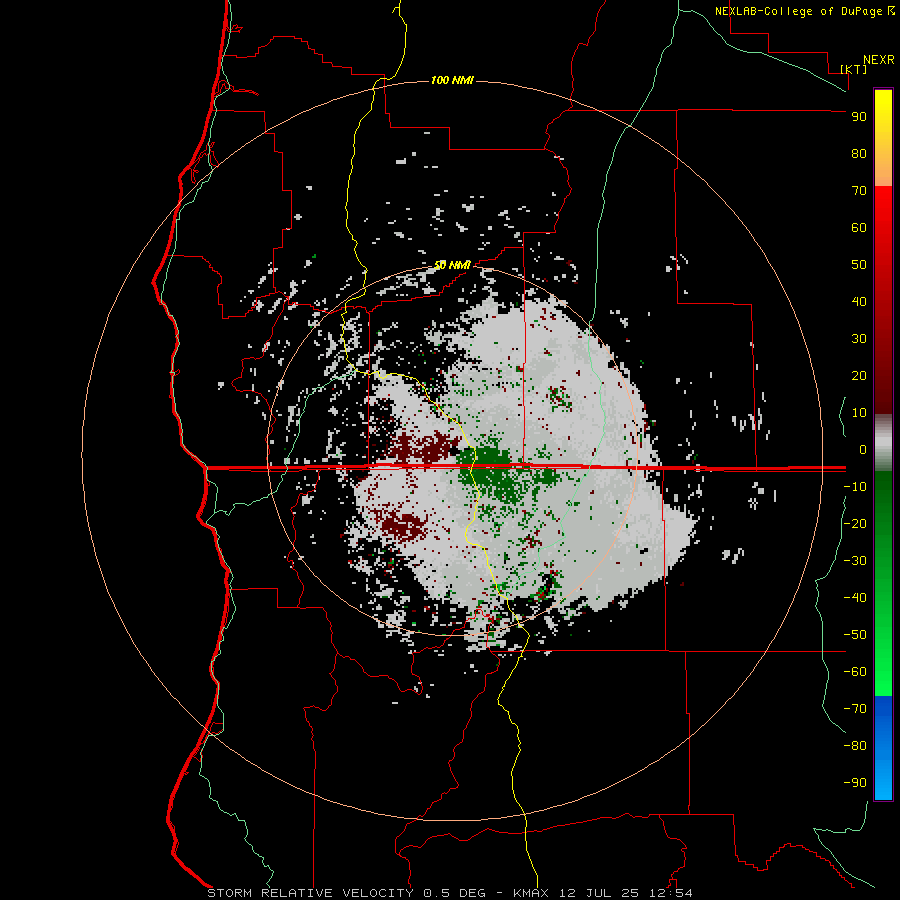Pick the yellow segment of the color bar
The width and height of the screenshot is (900, 900).
click(x=883, y=138)
